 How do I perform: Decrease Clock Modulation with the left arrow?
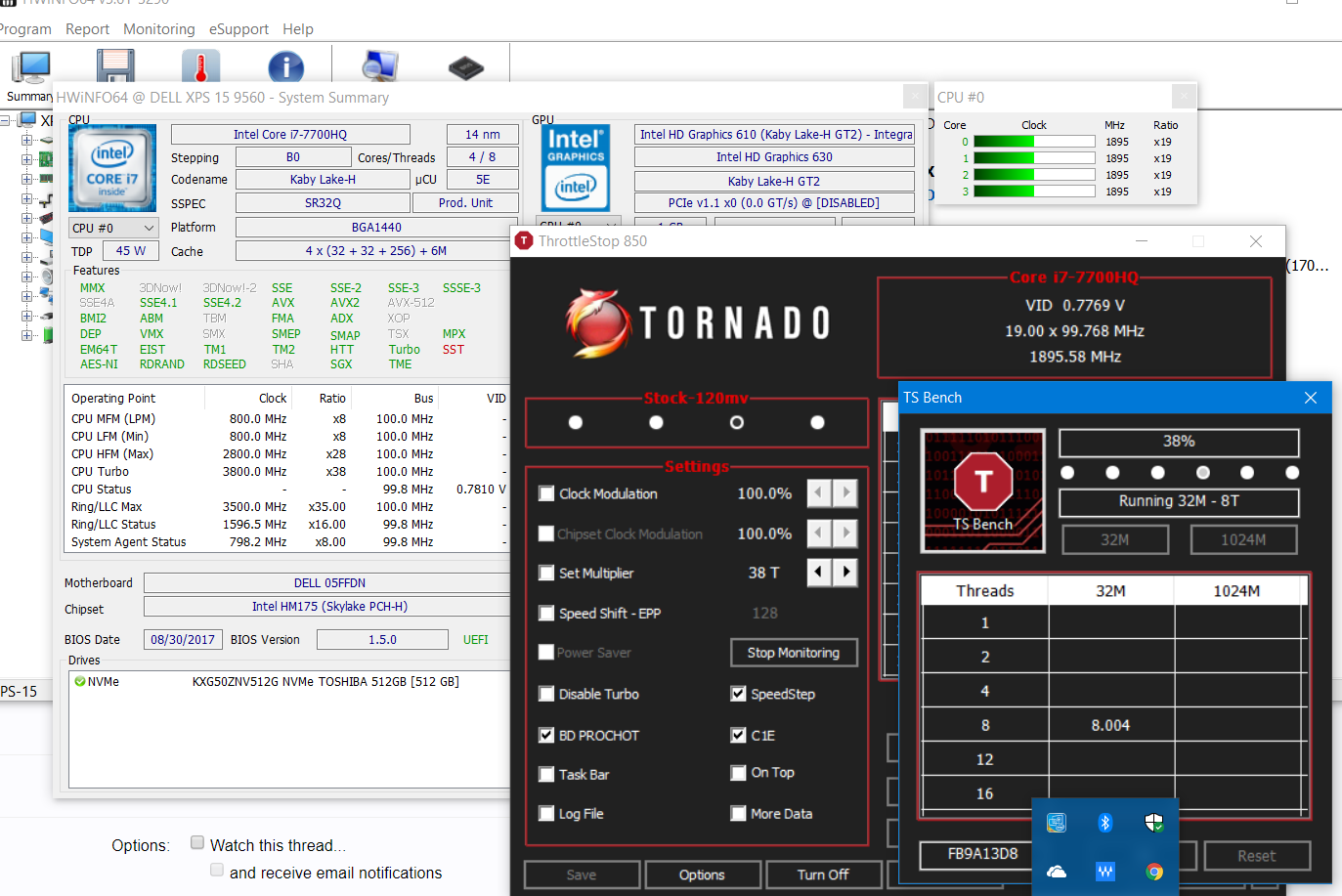click(x=819, y=493)
